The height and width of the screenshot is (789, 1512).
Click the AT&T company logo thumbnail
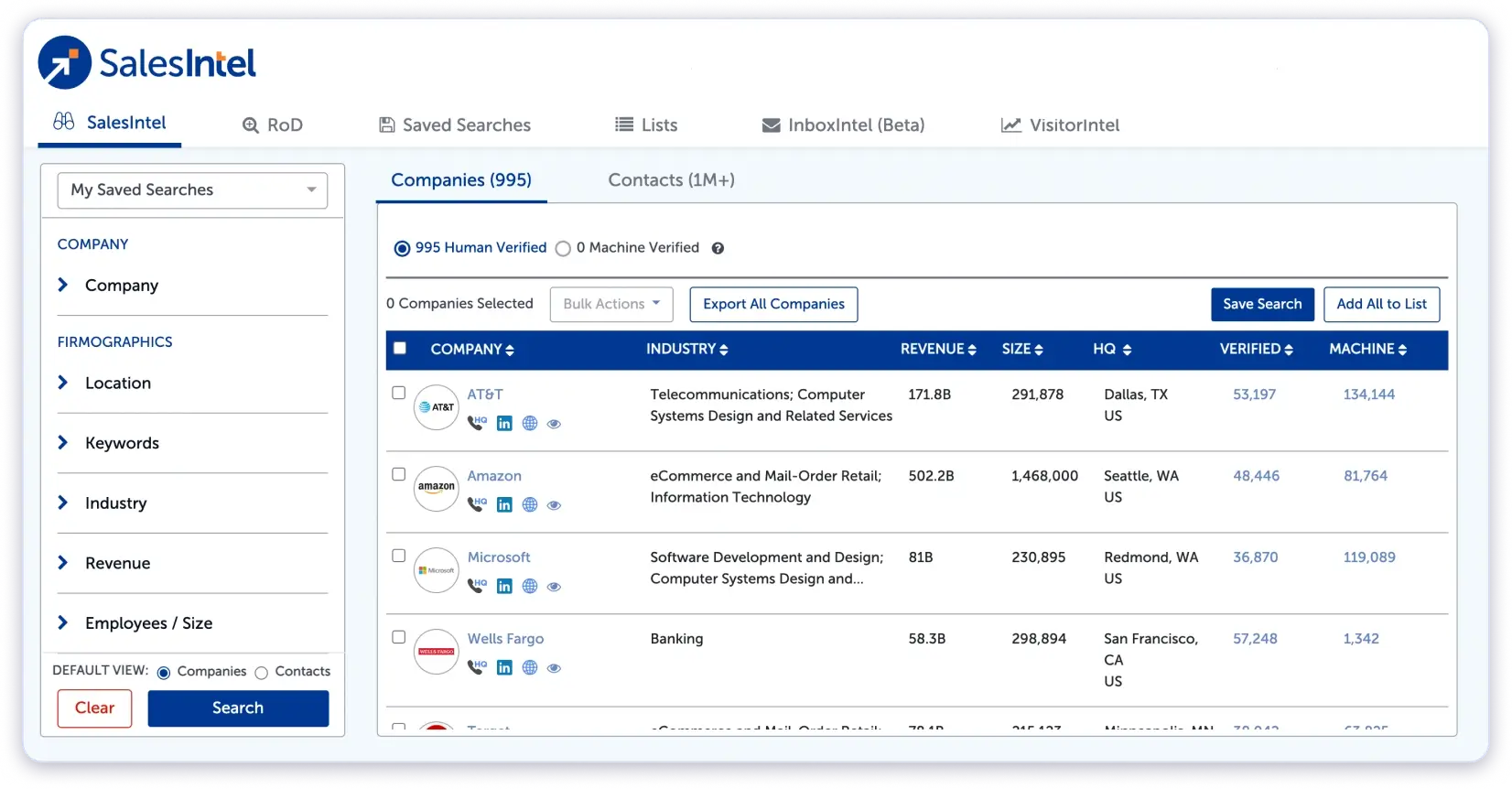tap(437, 407)
